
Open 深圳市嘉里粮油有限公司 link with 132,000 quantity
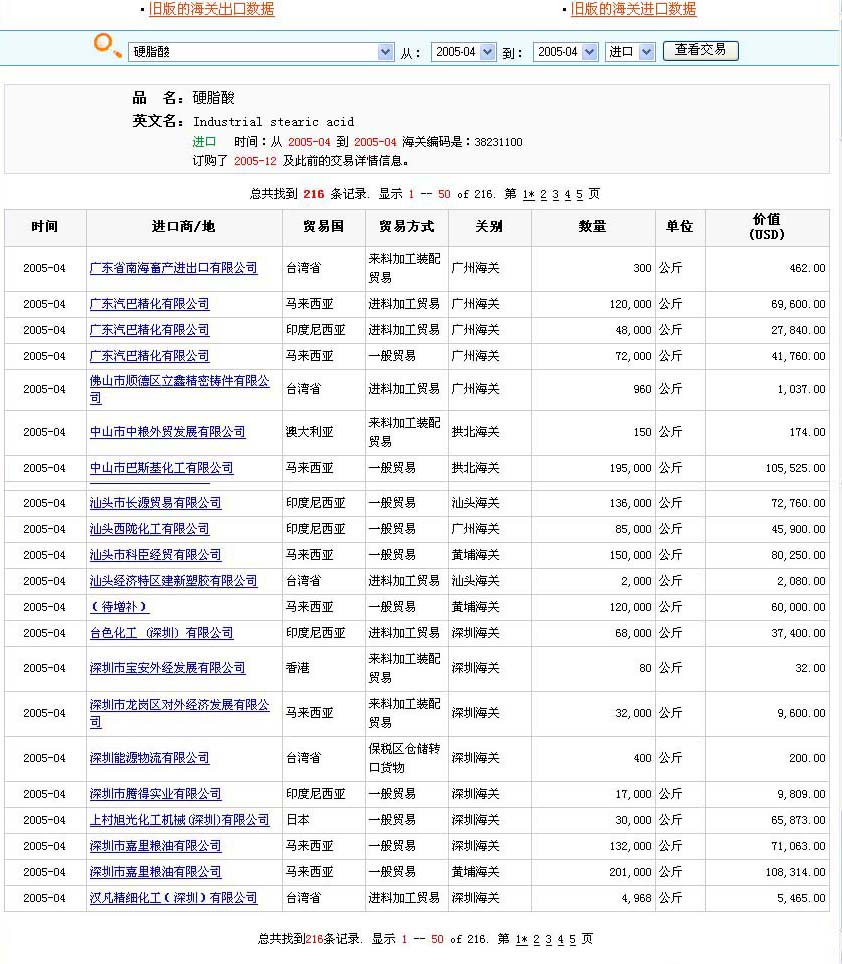155,846
